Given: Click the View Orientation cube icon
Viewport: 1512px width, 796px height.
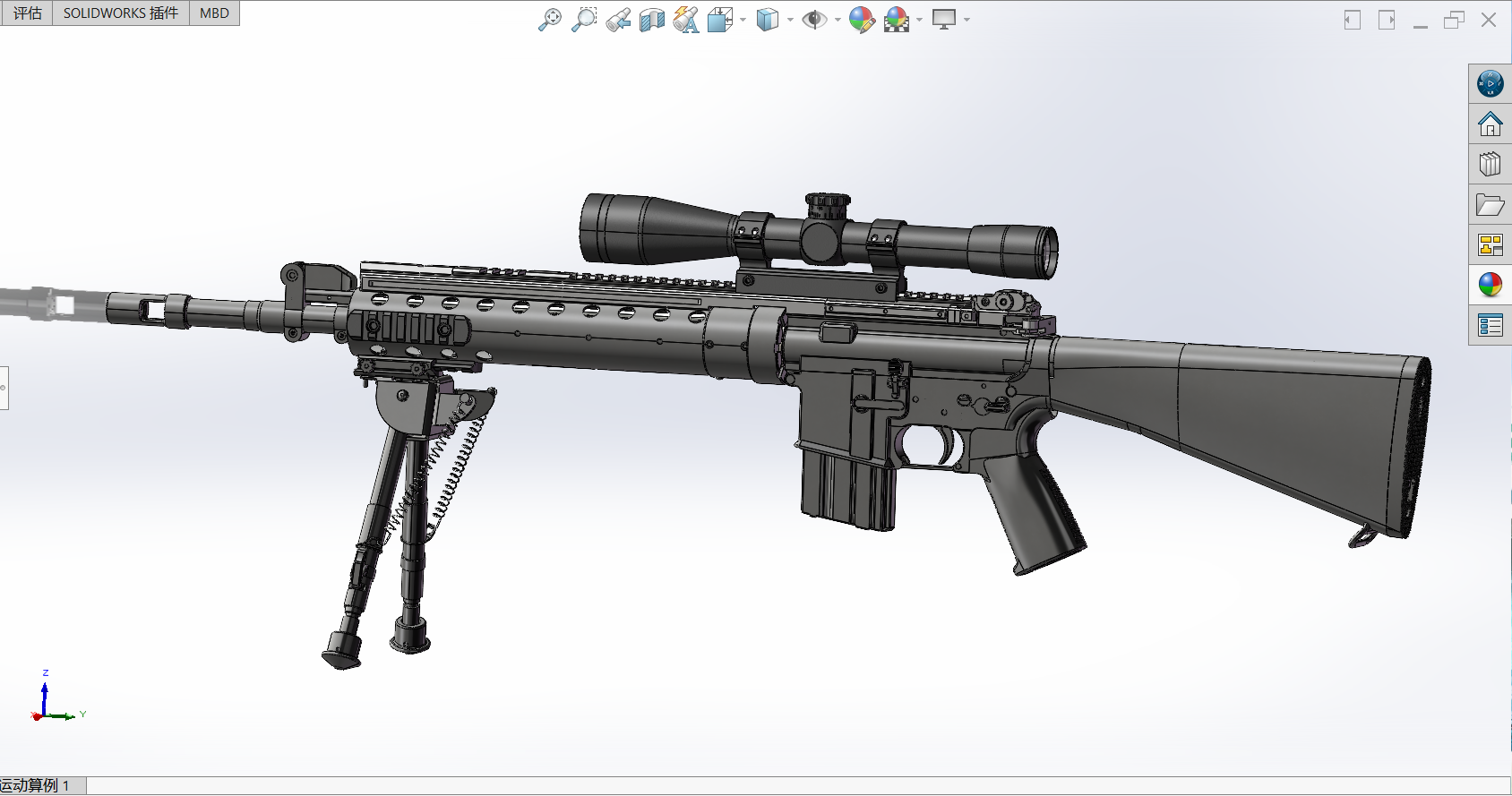Looking at the screenshot, I should [x=720, y=20].
